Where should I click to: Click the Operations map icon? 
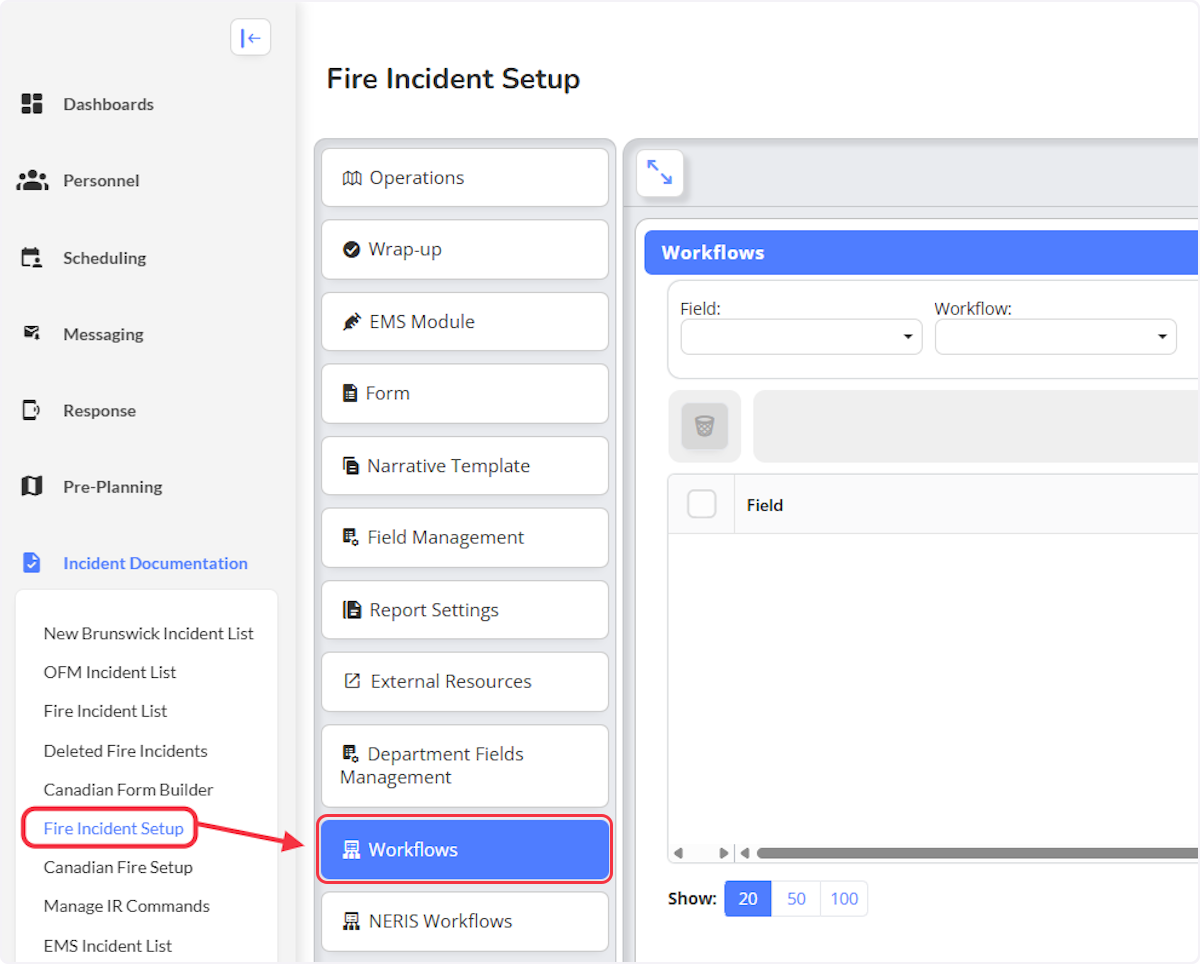(352, 178)
